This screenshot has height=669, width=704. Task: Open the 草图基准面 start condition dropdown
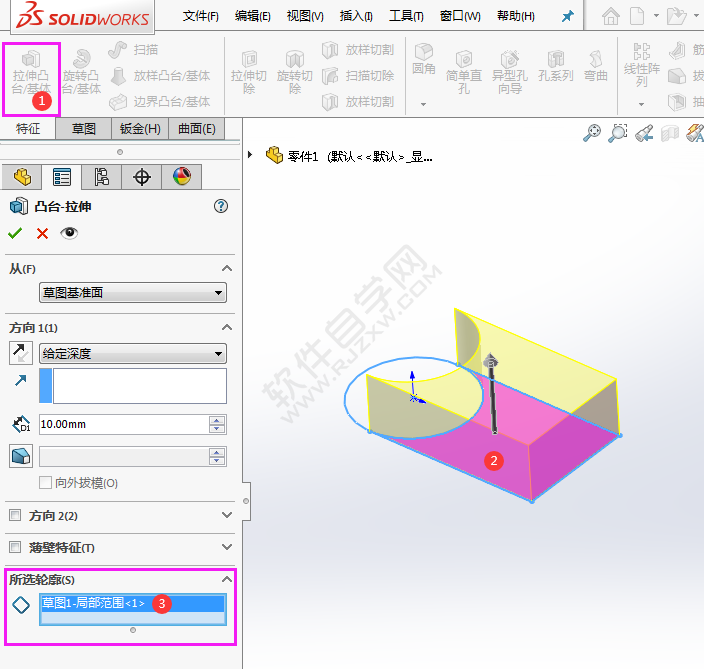click(x=133, y=293)
